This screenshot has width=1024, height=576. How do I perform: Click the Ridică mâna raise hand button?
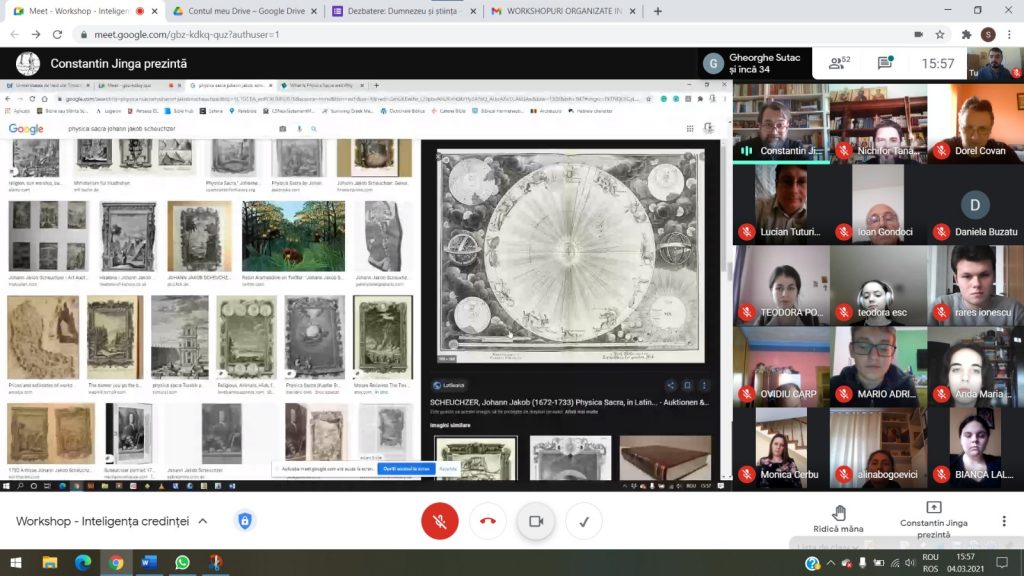(838, 519)
